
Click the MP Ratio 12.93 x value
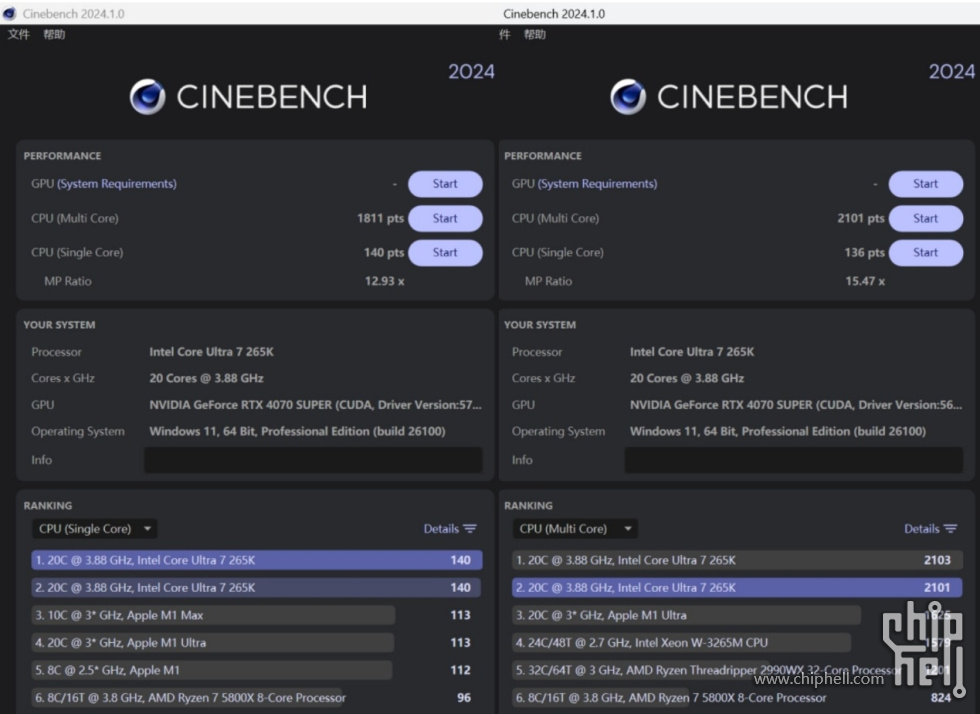(x=384, y=281)
